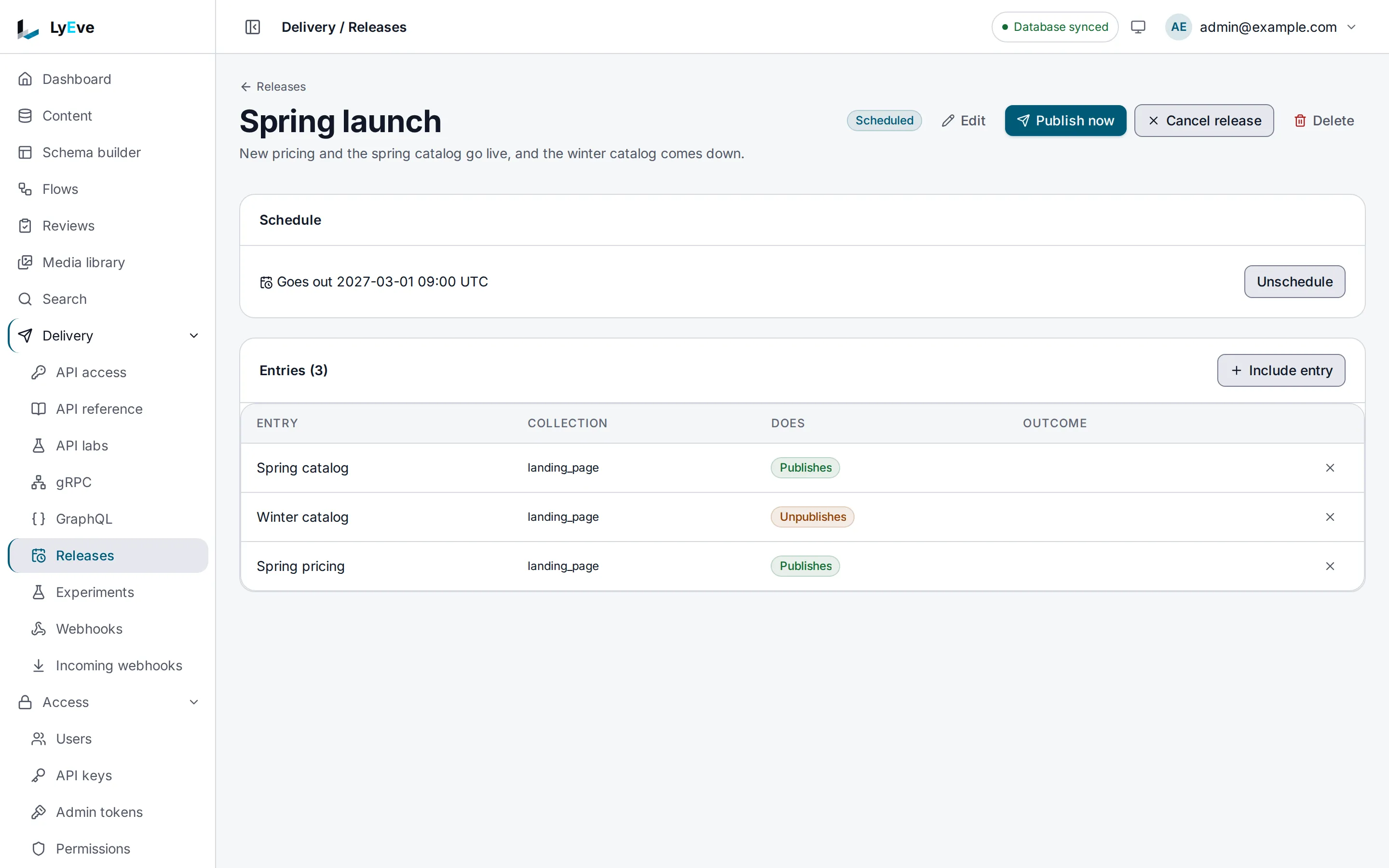The height and width of the screenshot is (868, 1389).
Task: Click the AE user avatar
Action: click(1178, 27)
